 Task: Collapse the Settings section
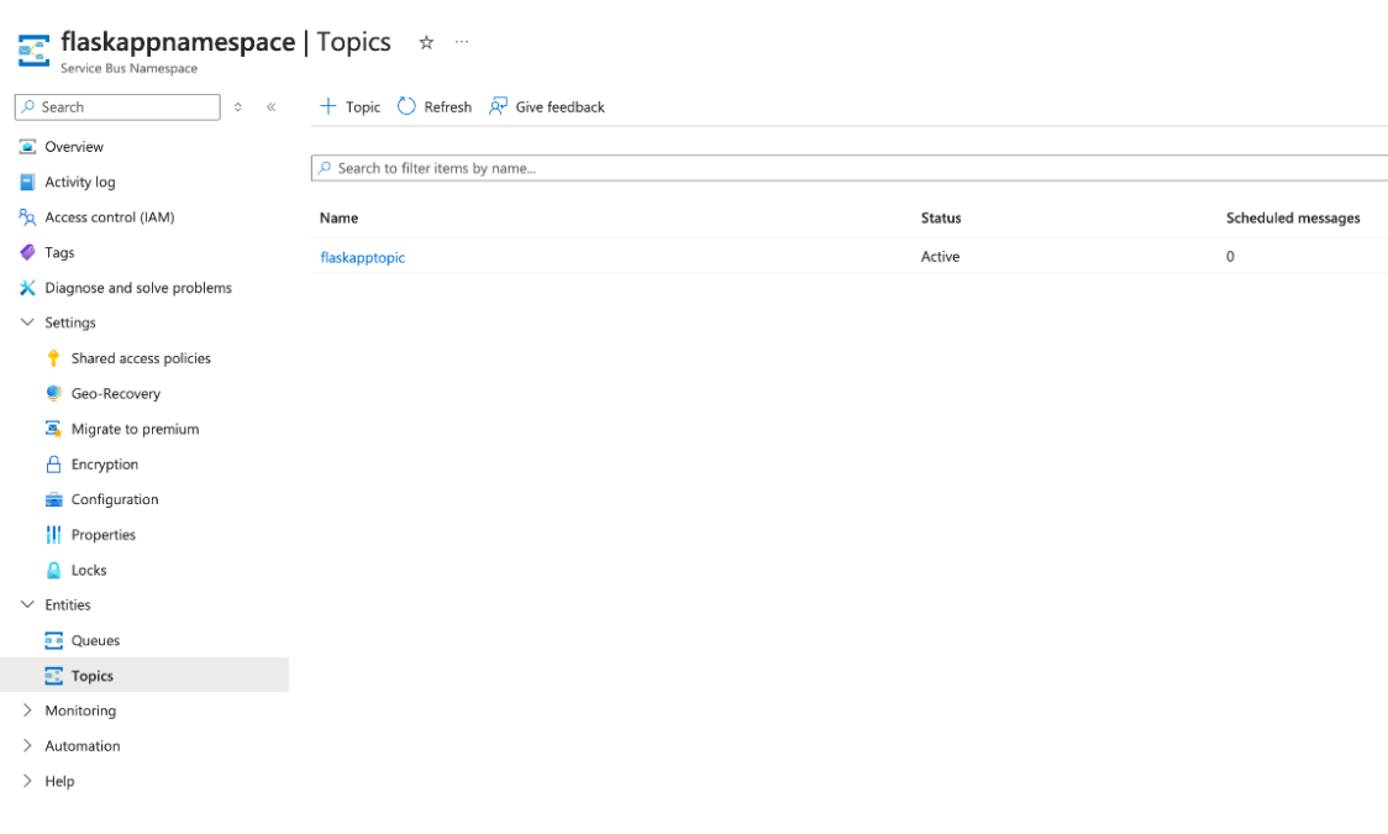pos(27,322)
